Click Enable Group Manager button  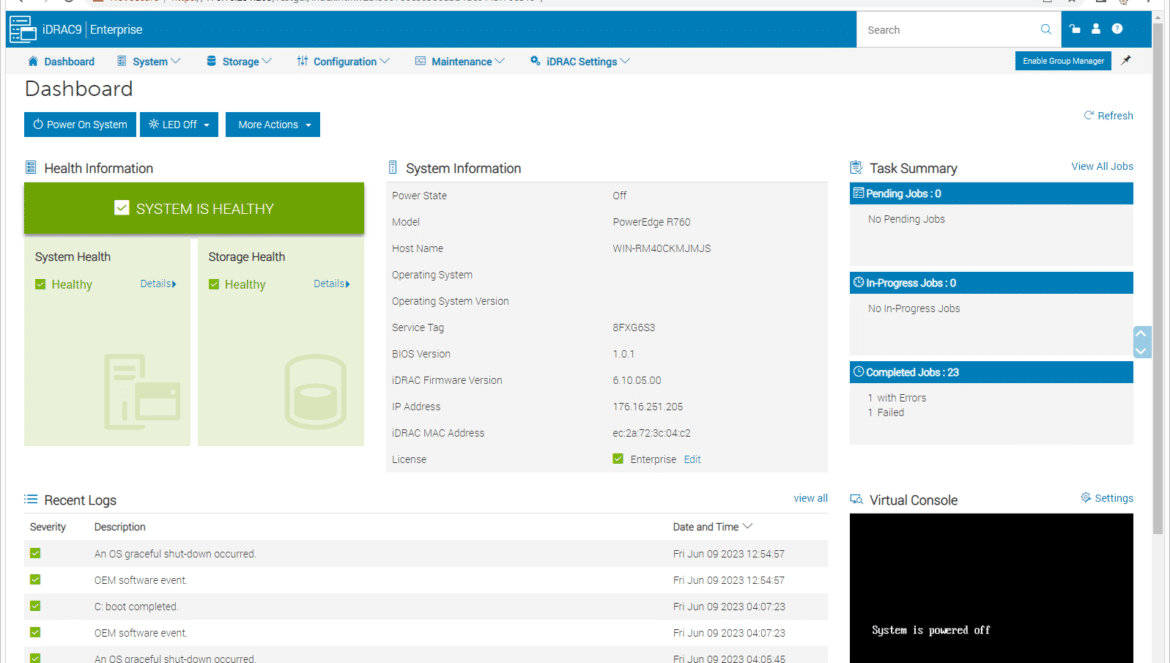(1063, 60)
